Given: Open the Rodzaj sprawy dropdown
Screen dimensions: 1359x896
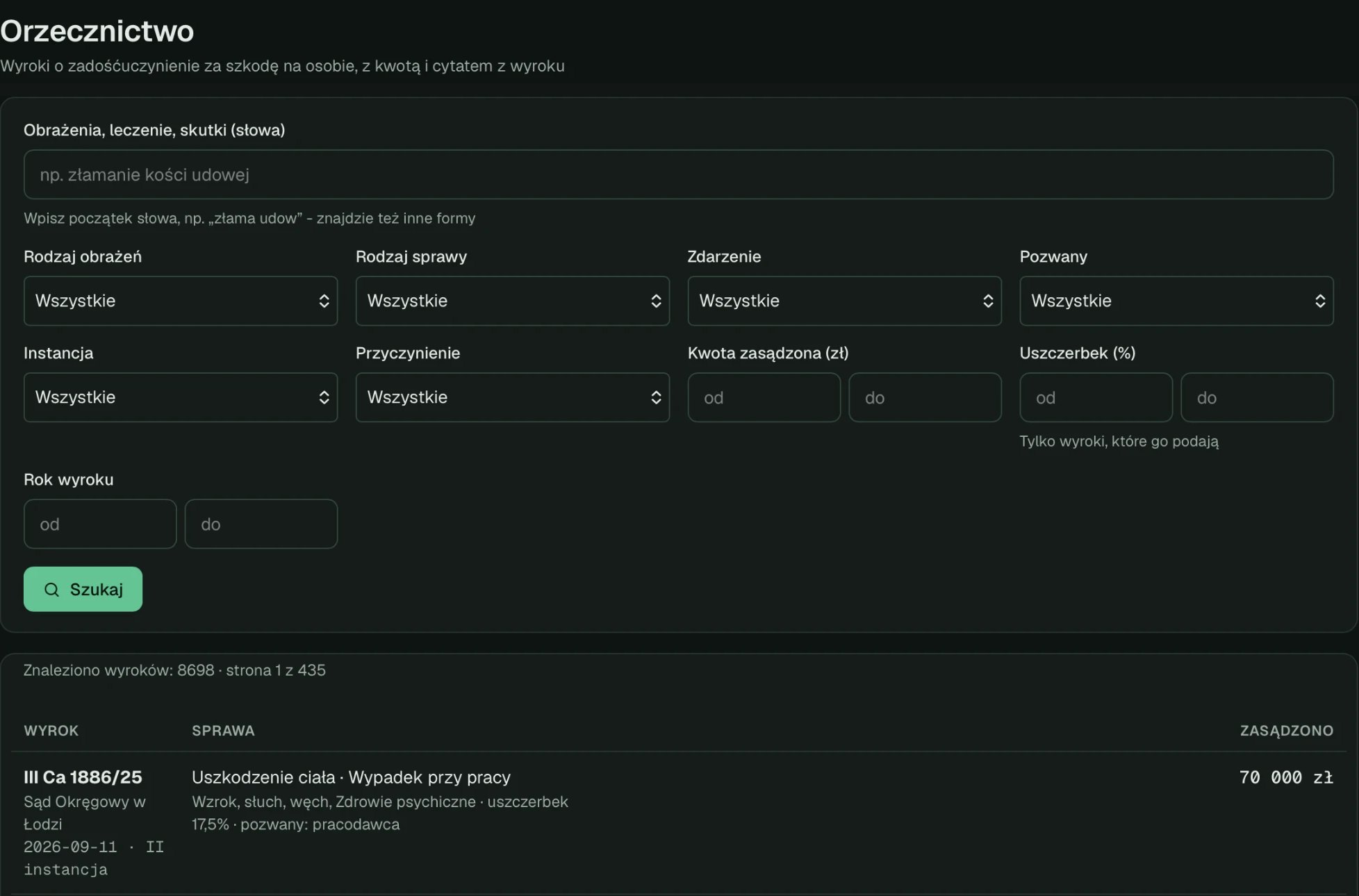Looking at the screenshot, I should point(513,301).
